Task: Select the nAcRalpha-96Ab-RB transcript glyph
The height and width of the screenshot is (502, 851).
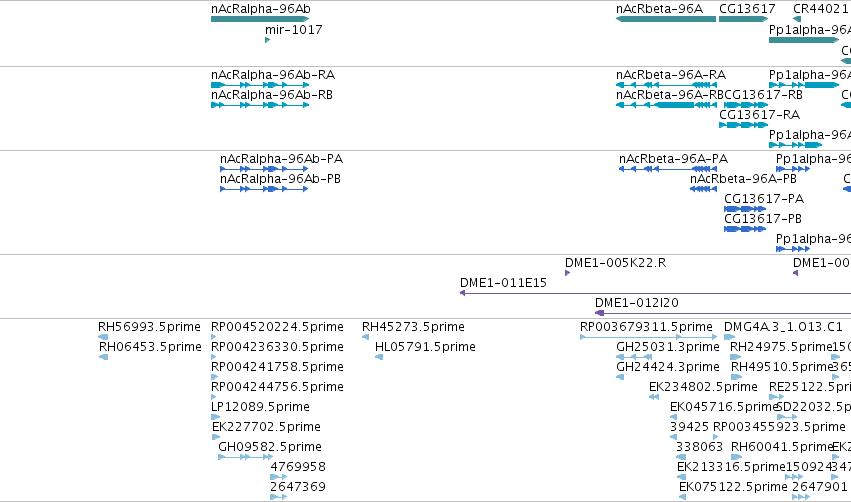Action: [260, 105]
